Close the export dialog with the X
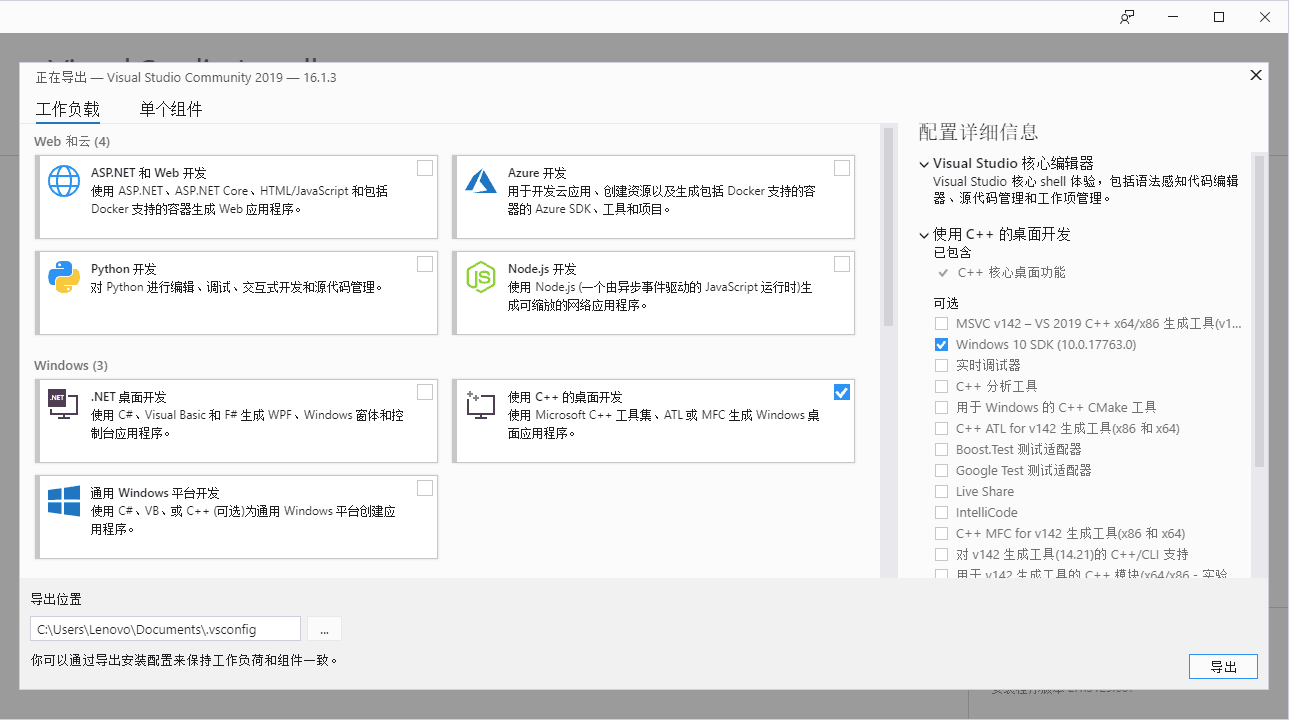The image size is (1290, 720). click(x=1256, y=75)
